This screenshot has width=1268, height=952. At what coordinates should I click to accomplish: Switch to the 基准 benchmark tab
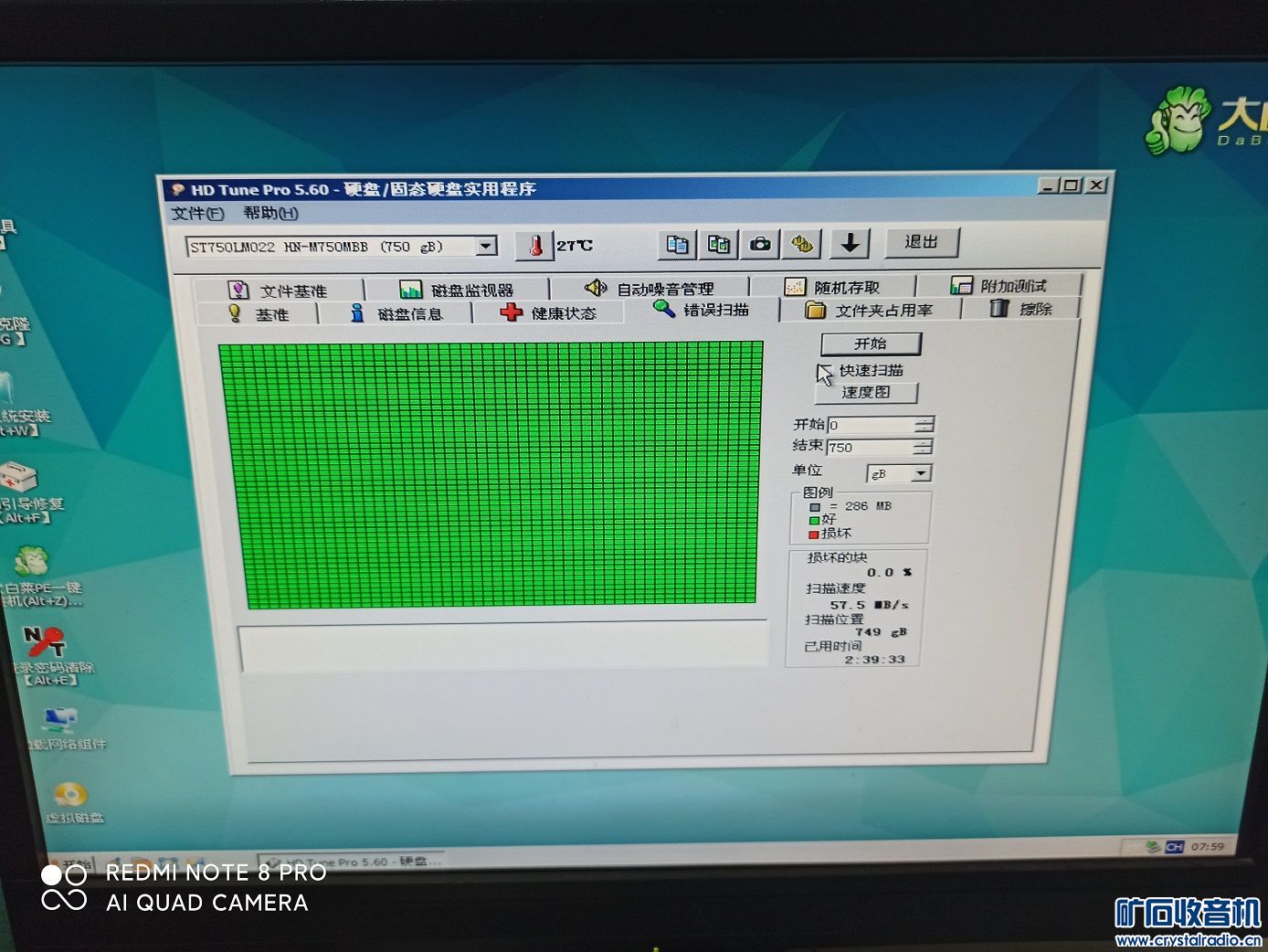pos(259,314)
